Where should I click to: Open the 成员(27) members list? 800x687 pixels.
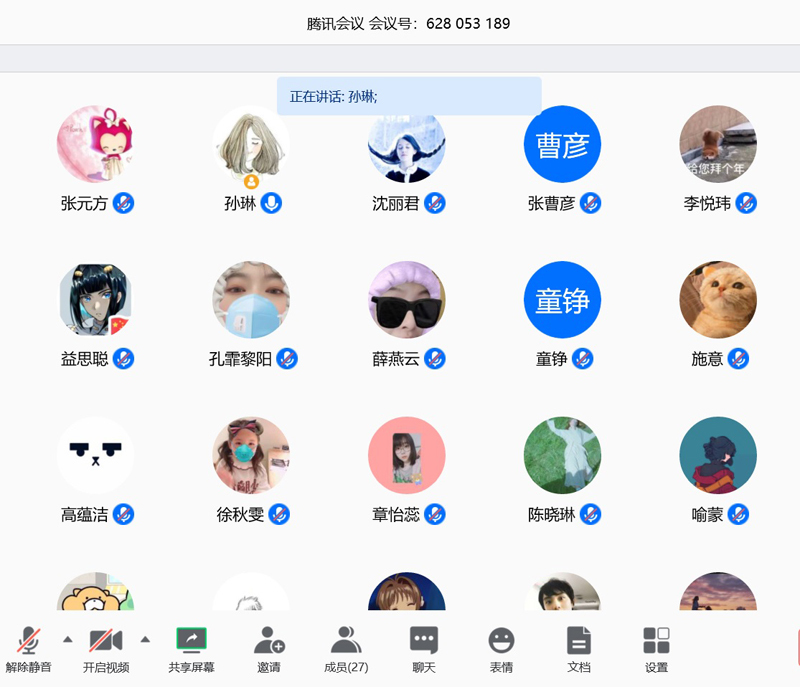tap(346, 641)
